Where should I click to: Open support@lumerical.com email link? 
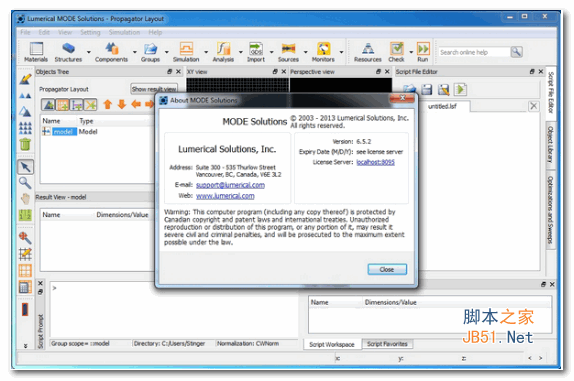coord(230,185)
